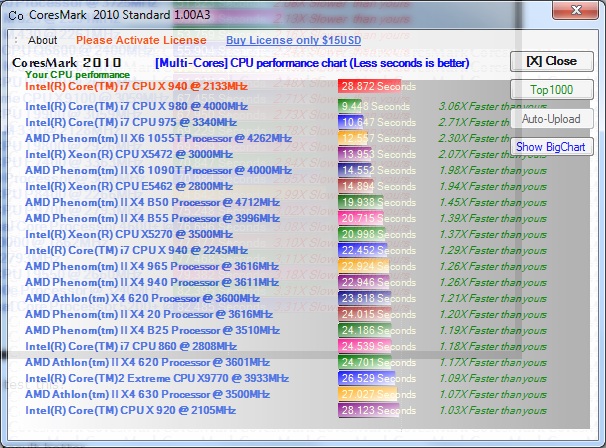Click the 20.998 Seconds bar

361,234
